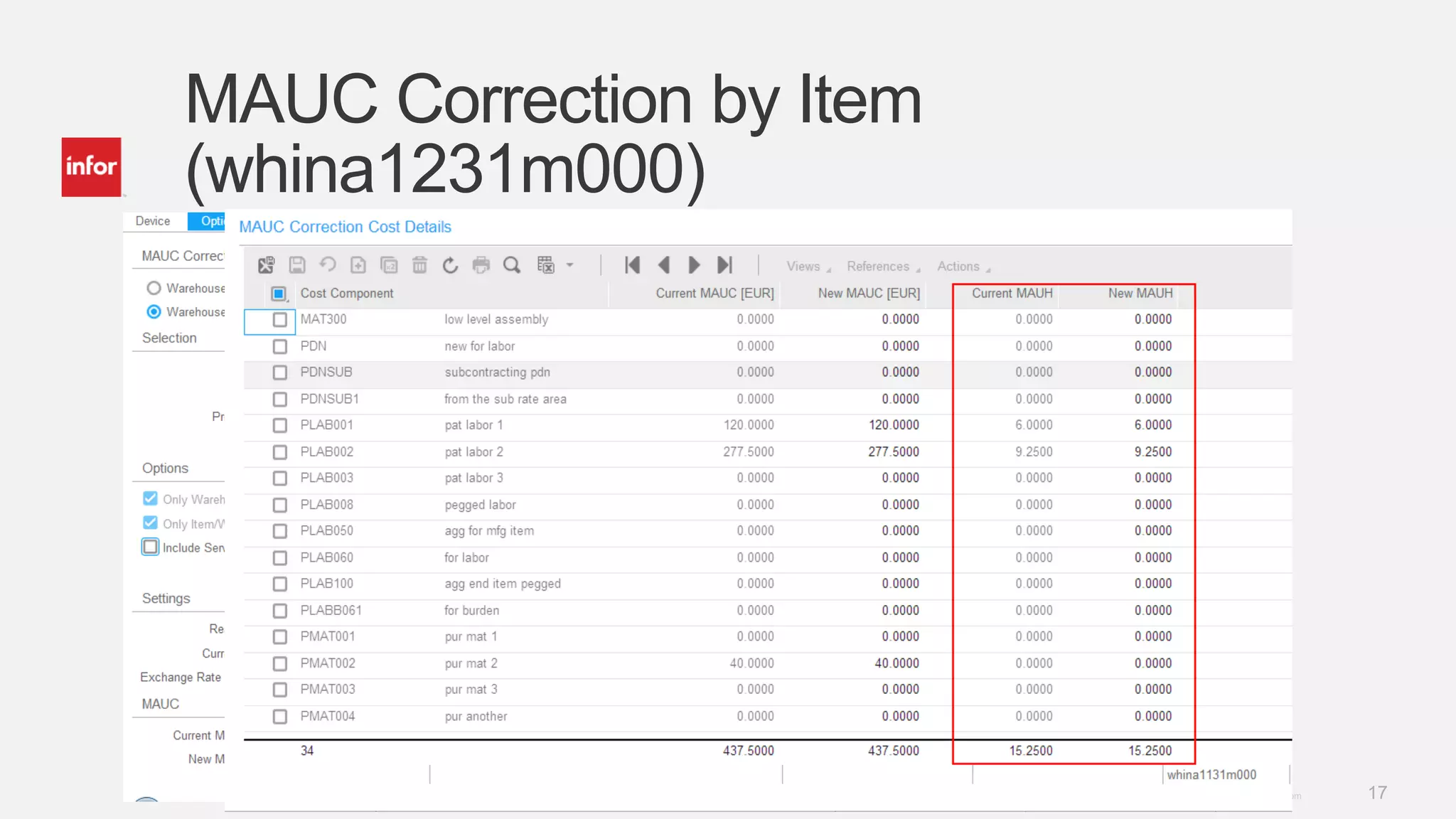The image size is (1456, 819).
Task: Expand the export to Excel dropdown arrow
Action: 569,265
